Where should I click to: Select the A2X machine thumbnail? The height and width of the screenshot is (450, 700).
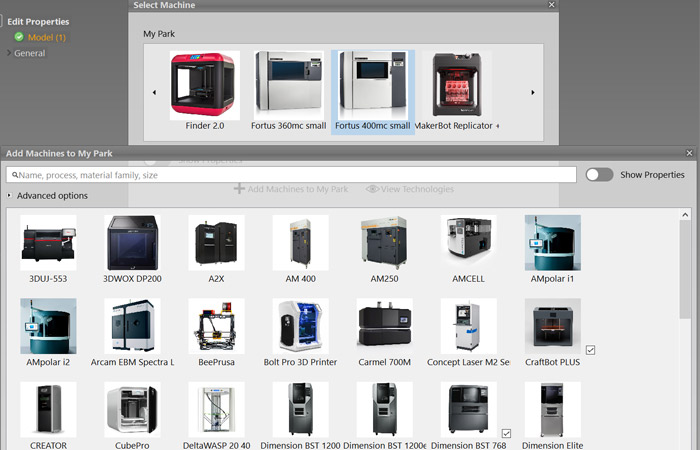pos(216,242)
